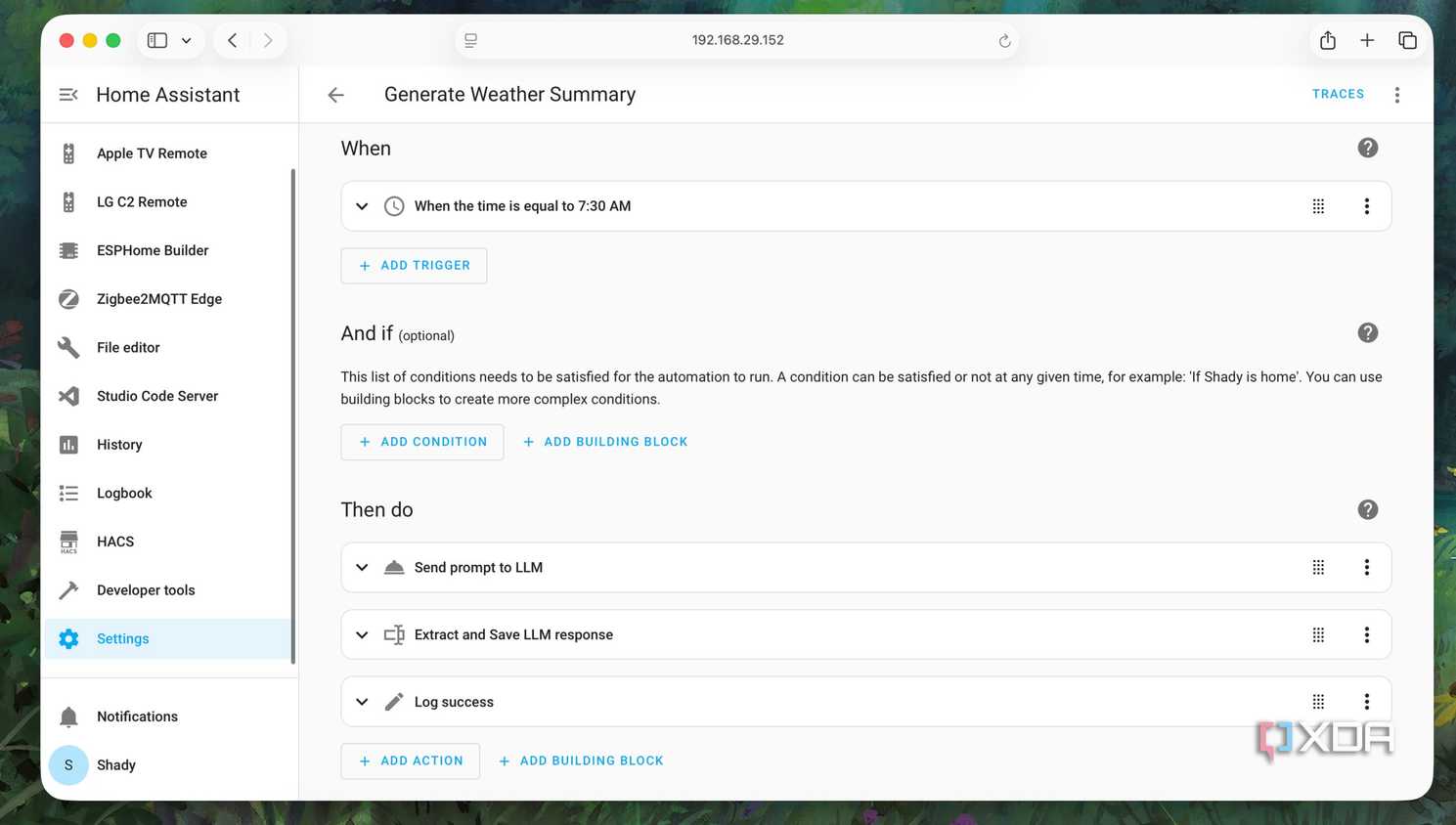Open the Extract and Save LLM response options menu
Image resolution: width=1456 pixels, height=825 pixels.
(x=1367, y=634)
